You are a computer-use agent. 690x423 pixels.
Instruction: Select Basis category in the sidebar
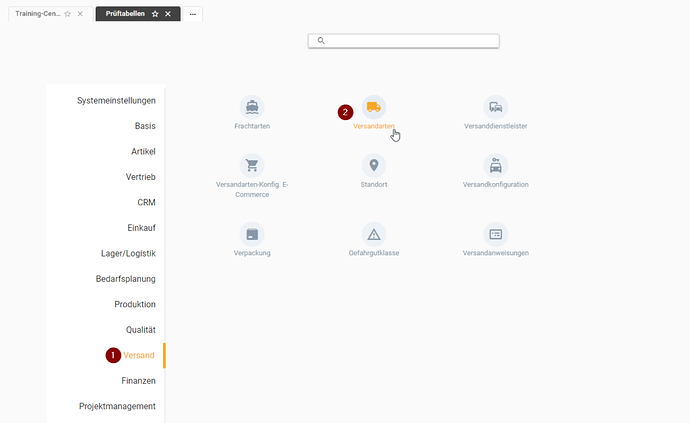(145, 126)
